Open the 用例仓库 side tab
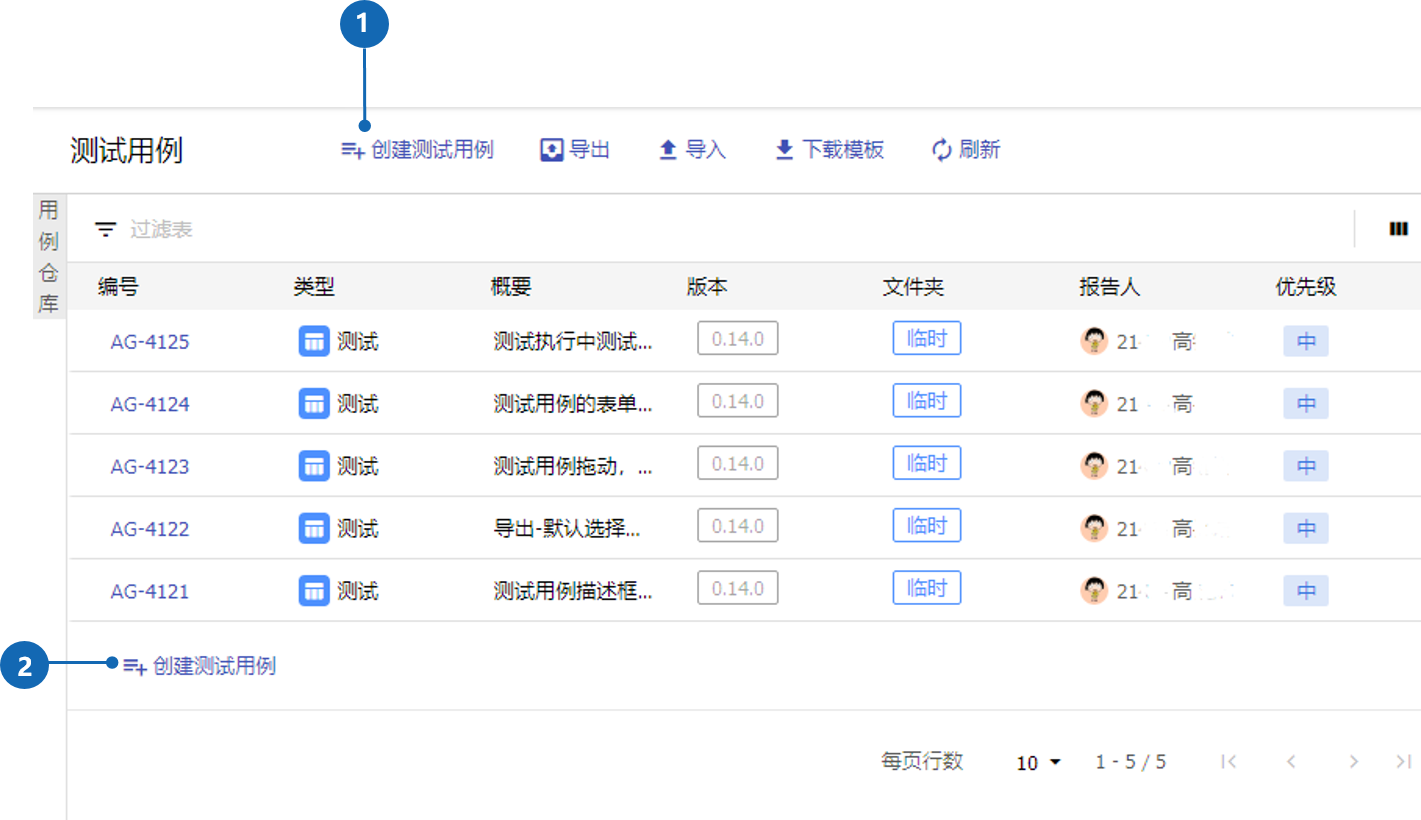Screen dimensions: 1421x820 pos(48,256)
